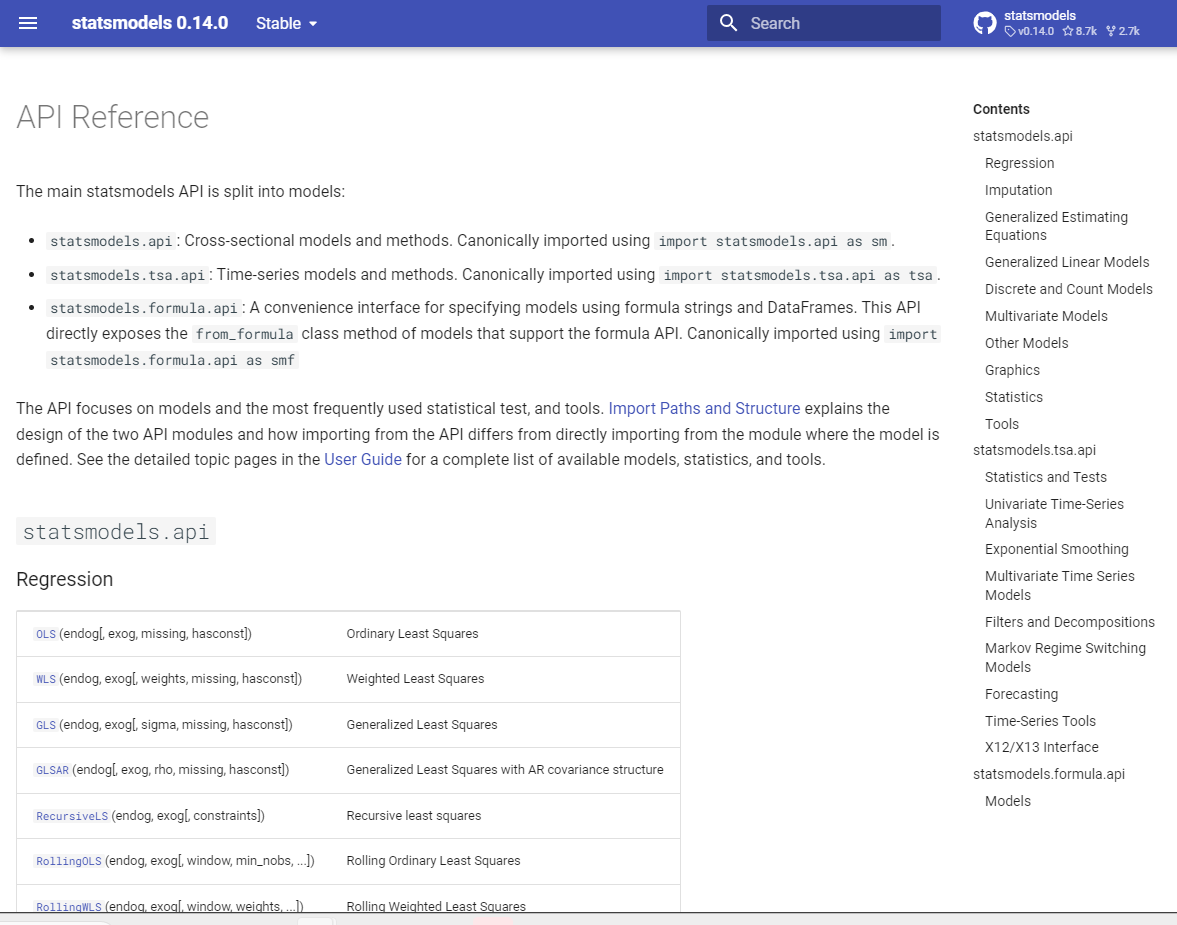
Task: Jump to Statistics and Tests section
Action: (1046, 477)
